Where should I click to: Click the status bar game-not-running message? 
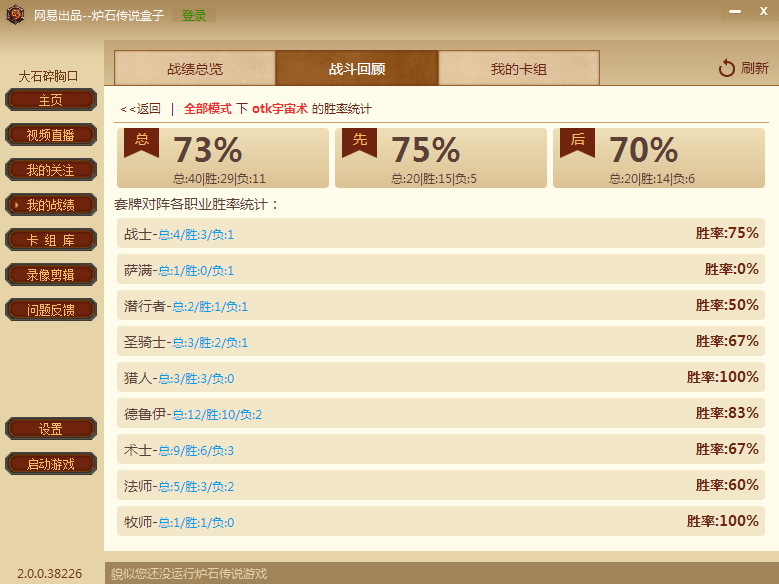[189, 574]
